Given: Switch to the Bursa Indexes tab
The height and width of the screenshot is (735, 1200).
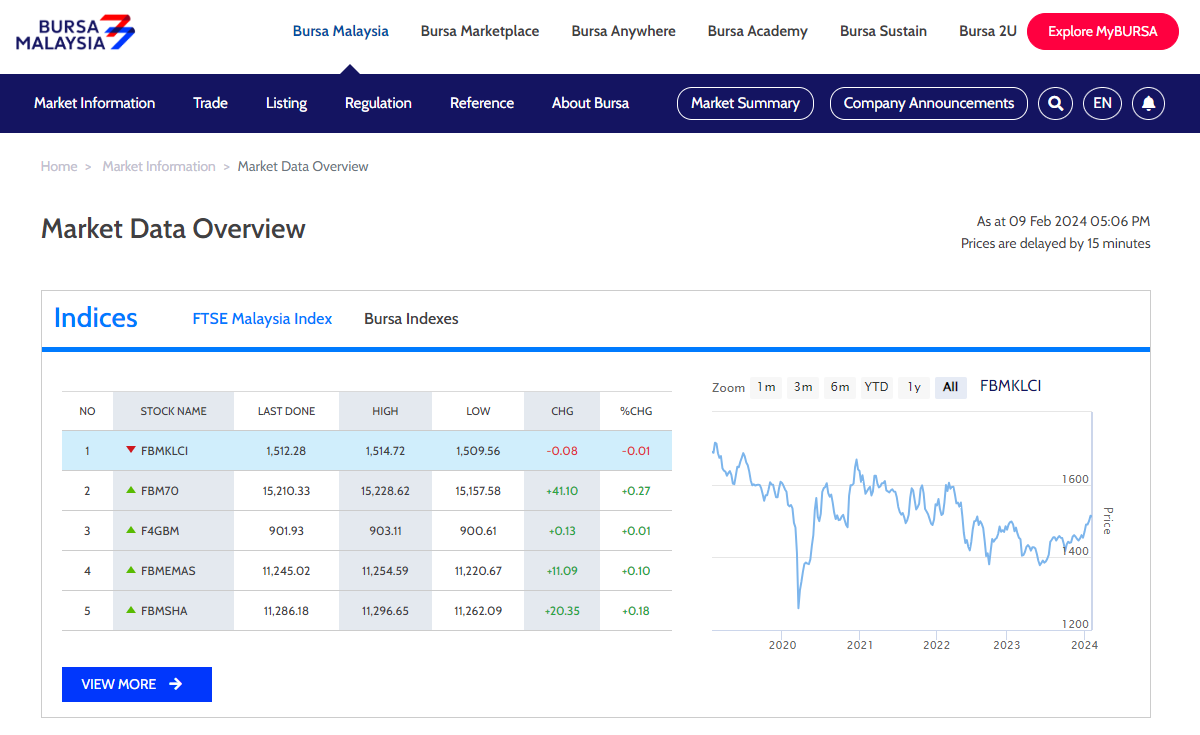Looking at the screenshot, I should coord(411,319).
